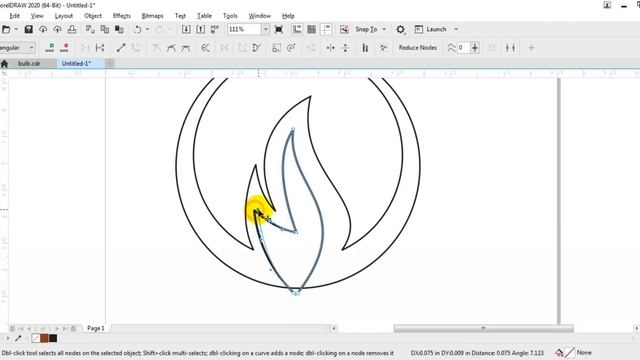Viewport: 640px width, 360px height.
Task: Open the Bitmaps menu
Action: [x=152, y=16]
